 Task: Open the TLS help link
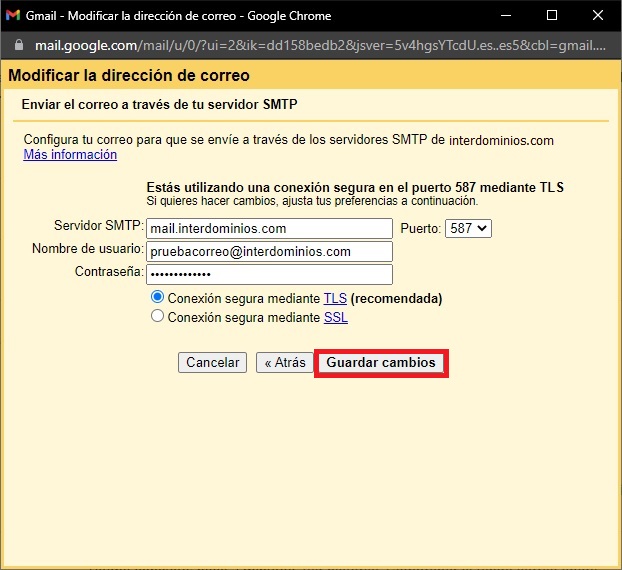click(x=335, y=298)
